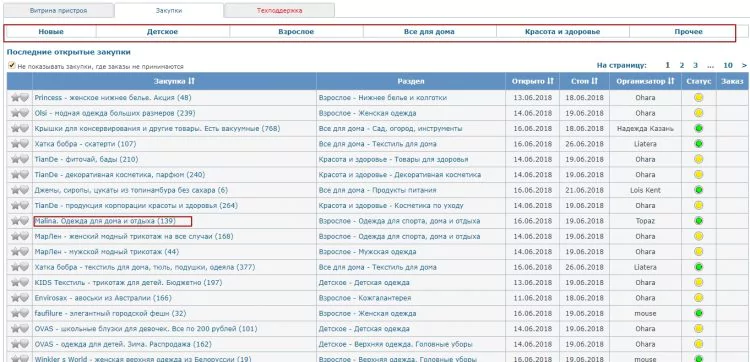Click green status circle for Крышки для консервирования
Viewport: 750px width, 362px height.
tap(698, 129)
